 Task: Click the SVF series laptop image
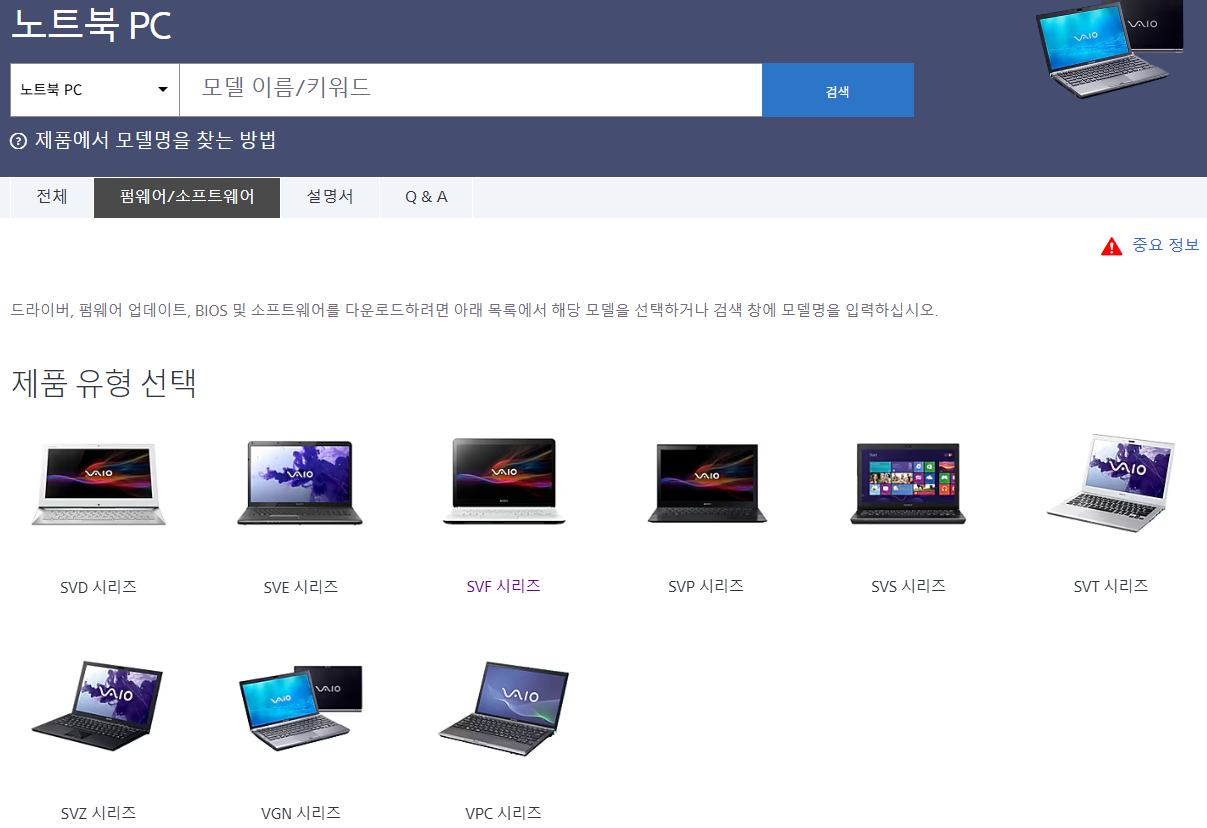click(x=504, y=482)
